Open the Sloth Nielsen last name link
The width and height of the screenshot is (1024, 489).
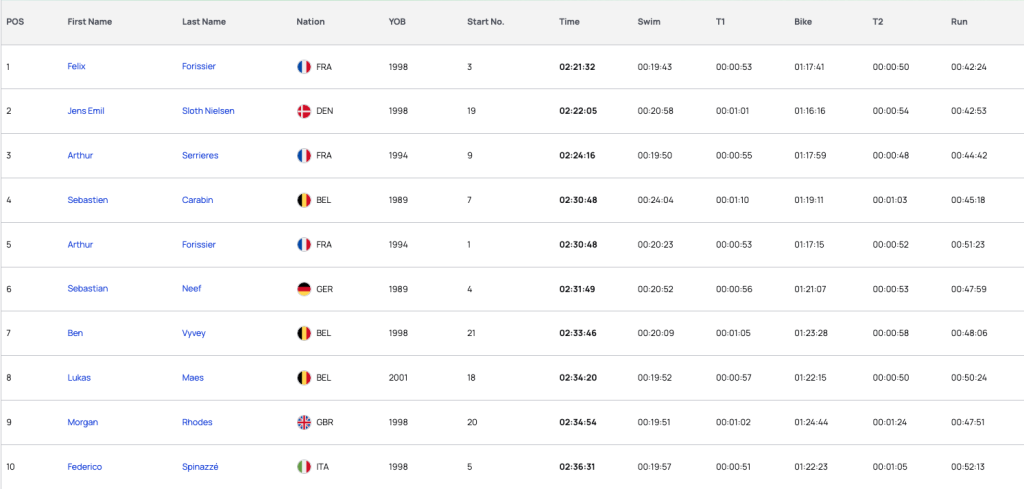(208, 111)
